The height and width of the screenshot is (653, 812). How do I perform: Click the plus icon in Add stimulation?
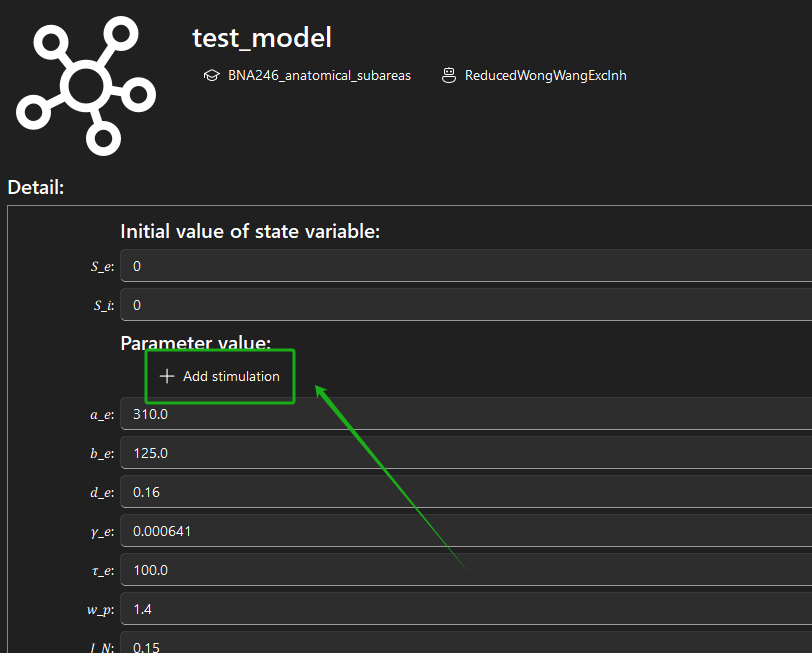click(x=167, y=376)
